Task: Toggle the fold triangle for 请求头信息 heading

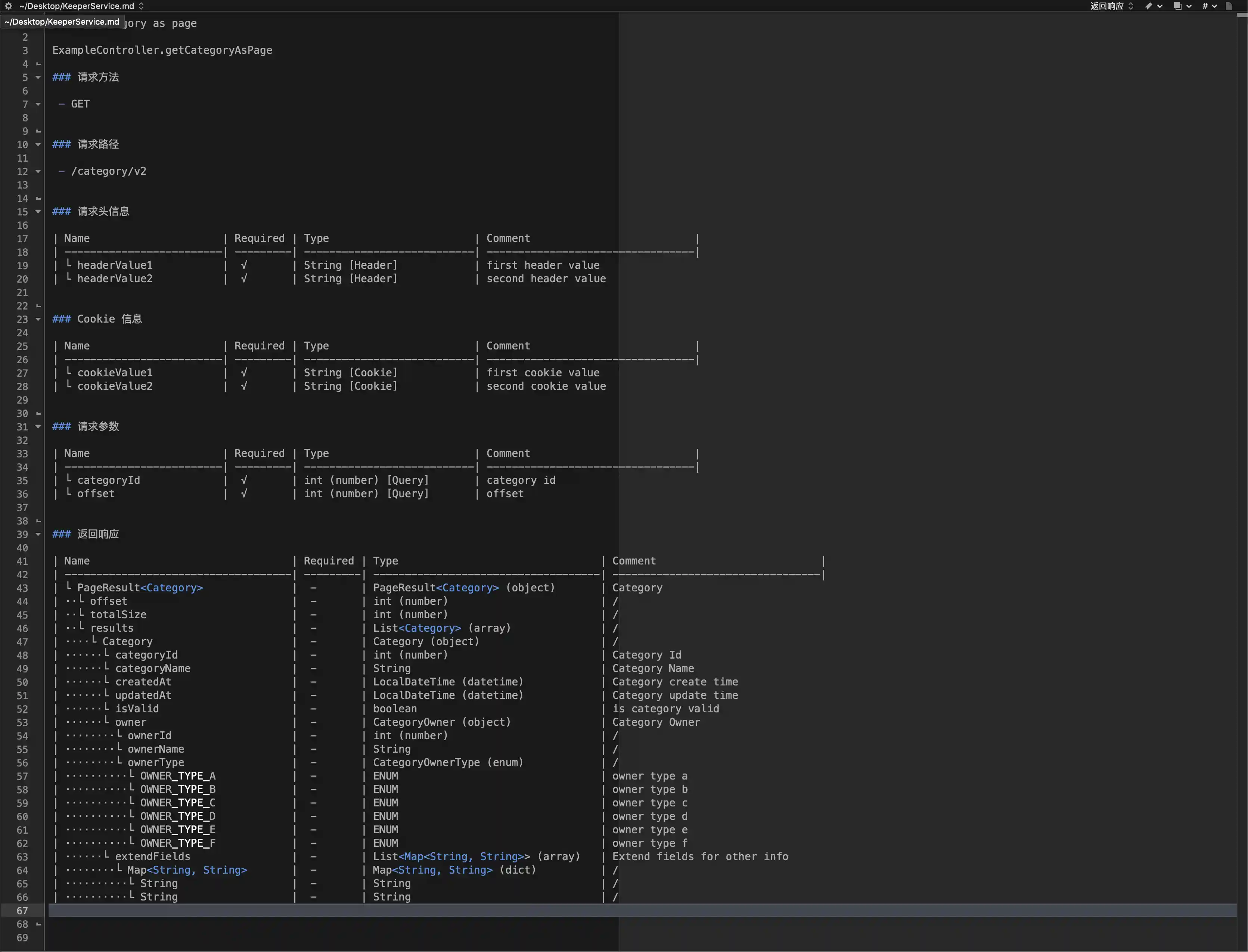Action: 38,212
